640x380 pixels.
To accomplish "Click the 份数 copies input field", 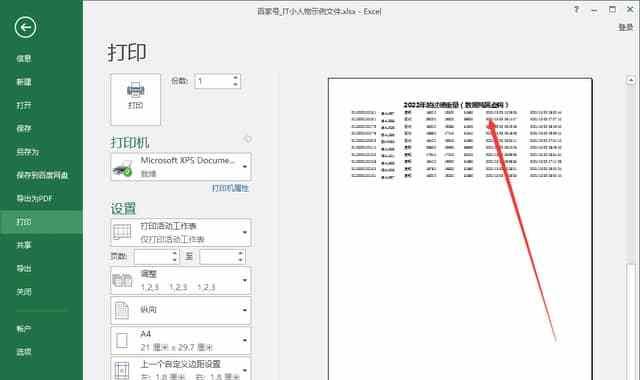I will point(213,81).
